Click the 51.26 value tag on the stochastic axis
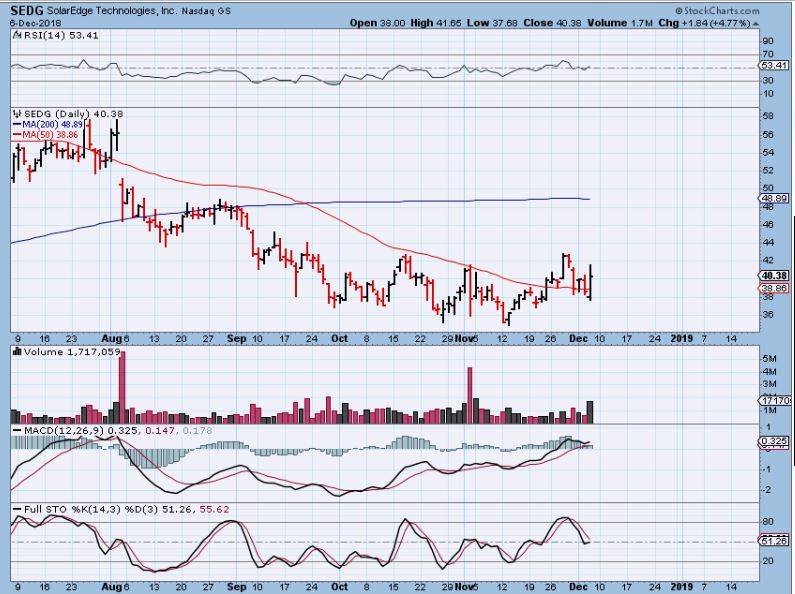Screen dimensions: 795x594 click(x=774, y=541)
